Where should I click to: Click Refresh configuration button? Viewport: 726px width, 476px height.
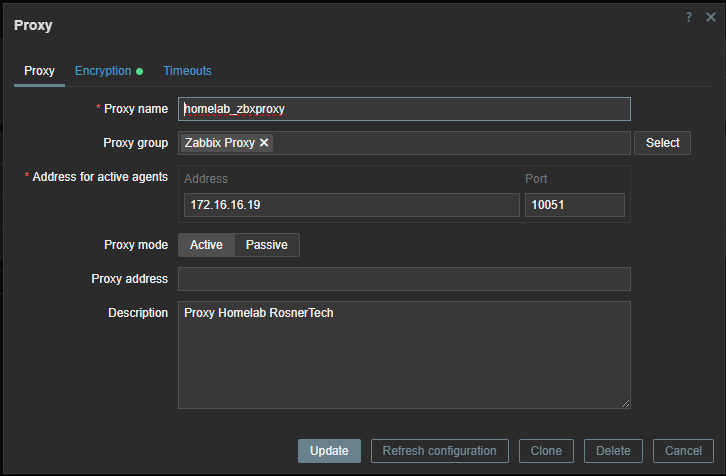click(439, 451)
